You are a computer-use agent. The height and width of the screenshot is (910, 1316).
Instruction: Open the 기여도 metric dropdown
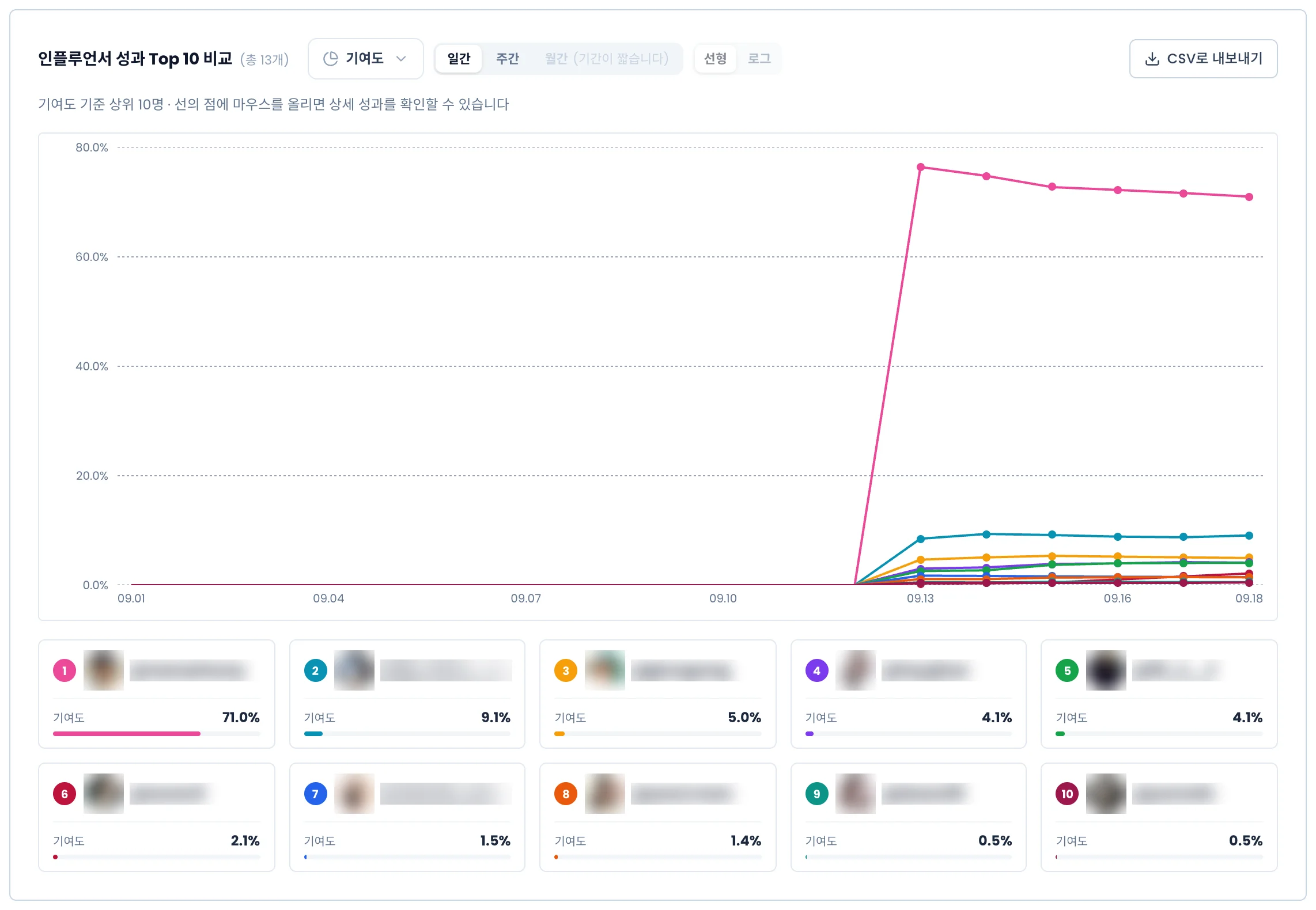(365, 59)
